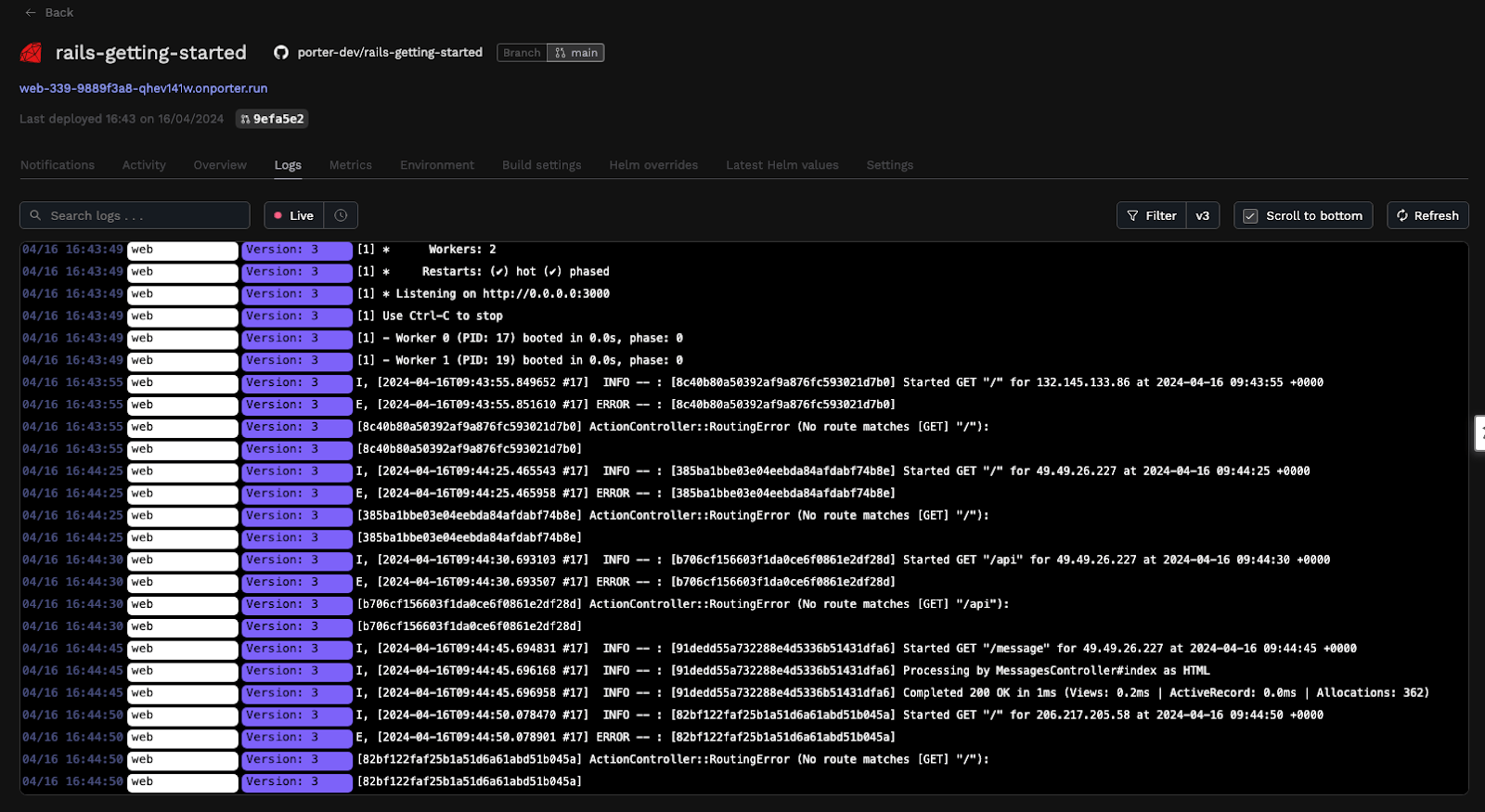
Task: Open the clock time-range button beside Live
Action: pos(341,215)
